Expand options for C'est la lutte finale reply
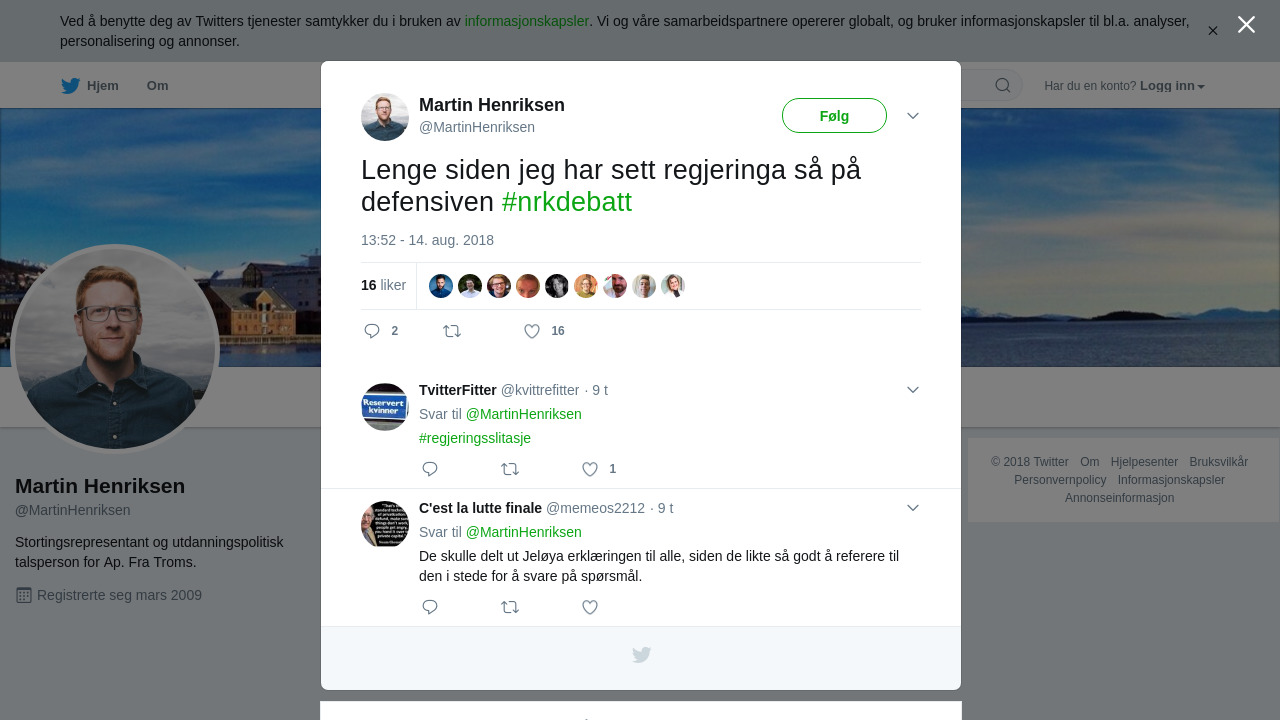Viewport: 1280px width, 720px height. (913, 508)
